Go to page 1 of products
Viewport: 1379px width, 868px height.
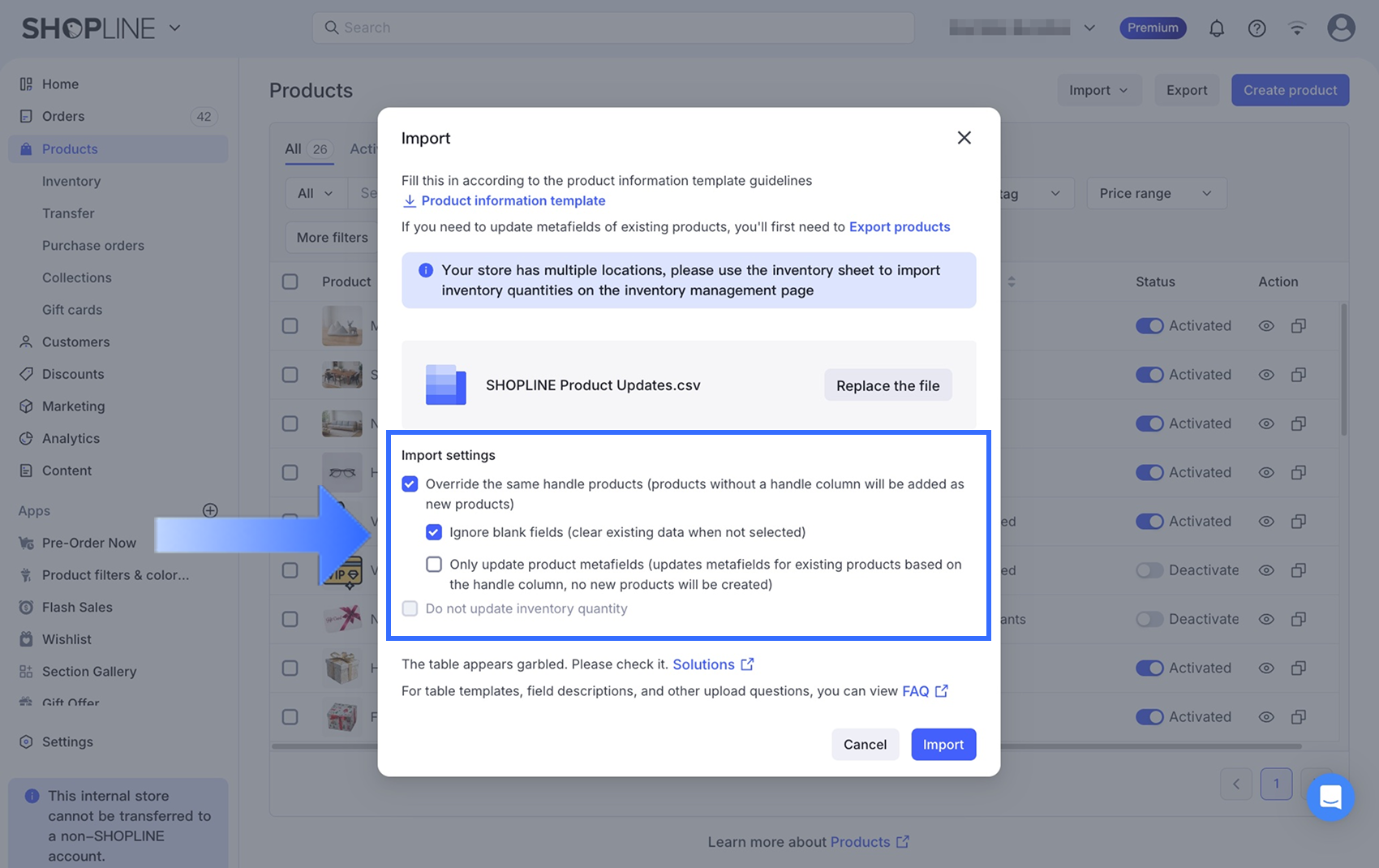[x=1276, y=784]
